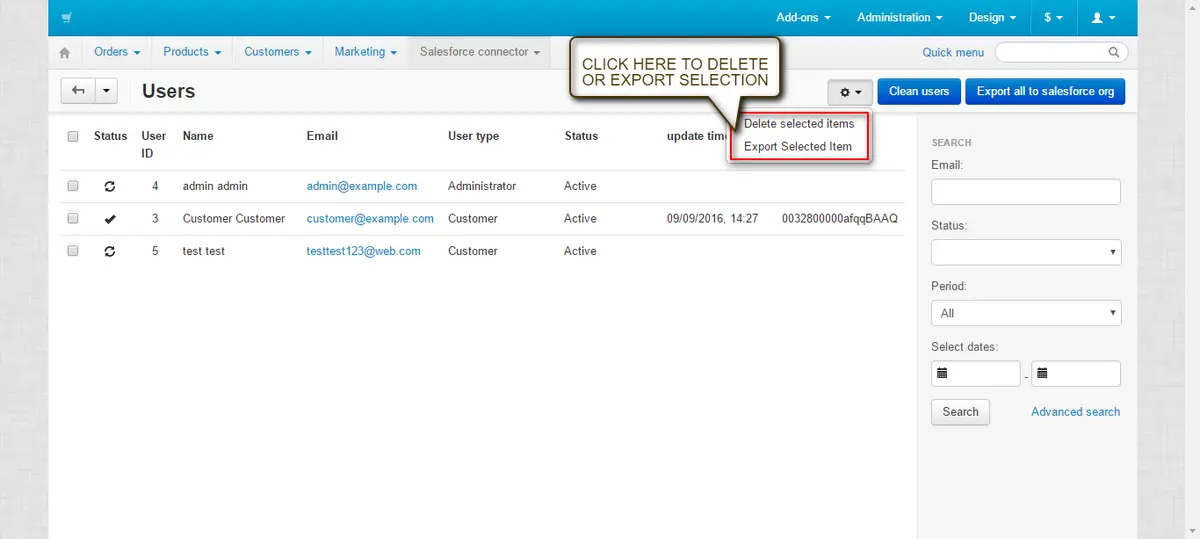Check the box for admin admin row
This screenshot has height=539, width=1200.
[73, 186]
